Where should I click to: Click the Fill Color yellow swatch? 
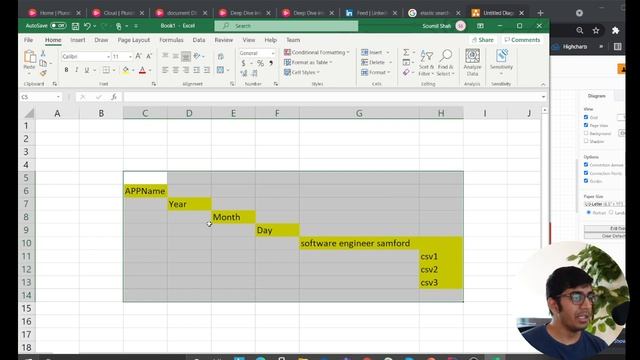coord(126,70)
